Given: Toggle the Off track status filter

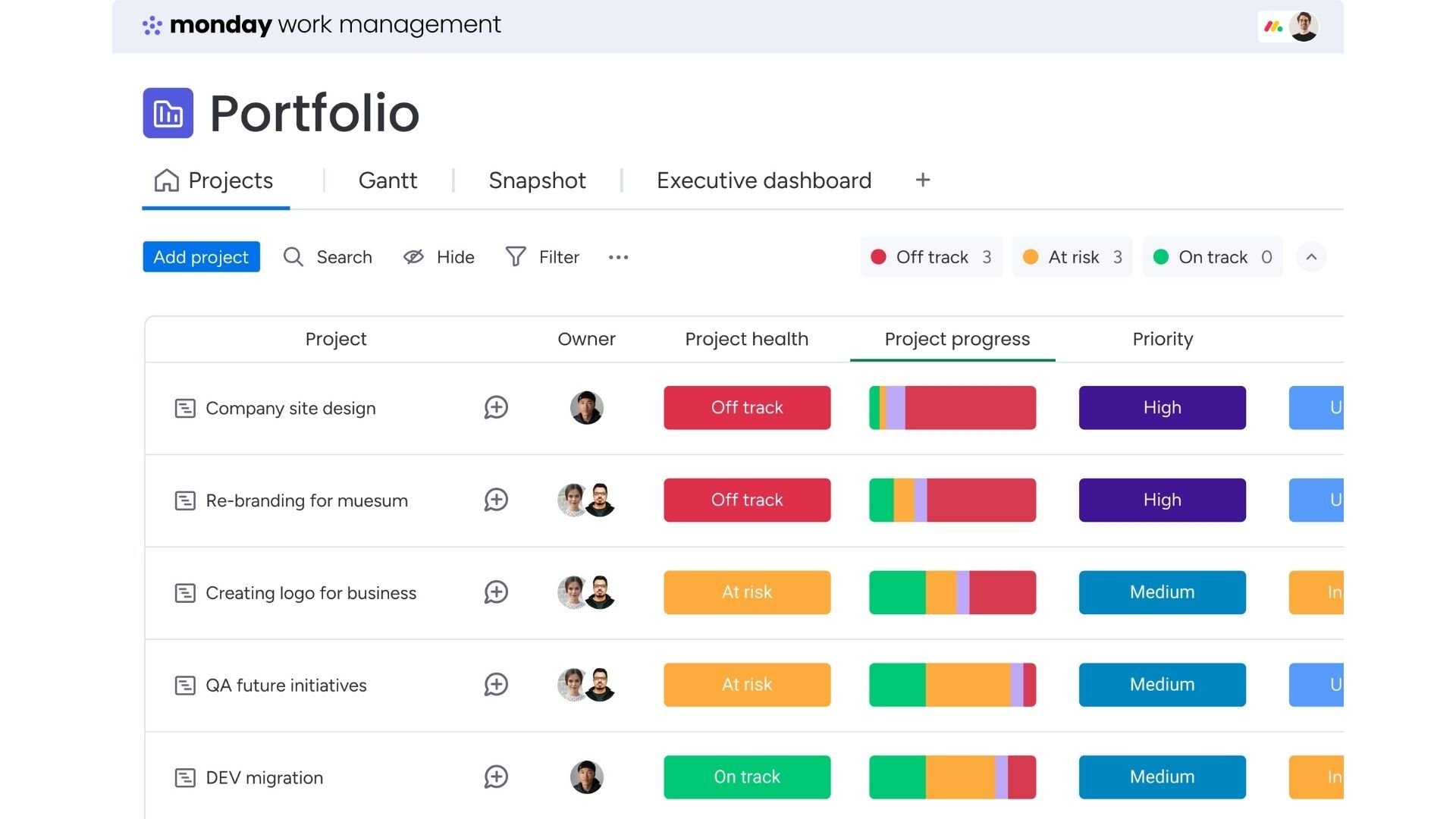Looking at the screenshot, I should [x=930, y=257].
